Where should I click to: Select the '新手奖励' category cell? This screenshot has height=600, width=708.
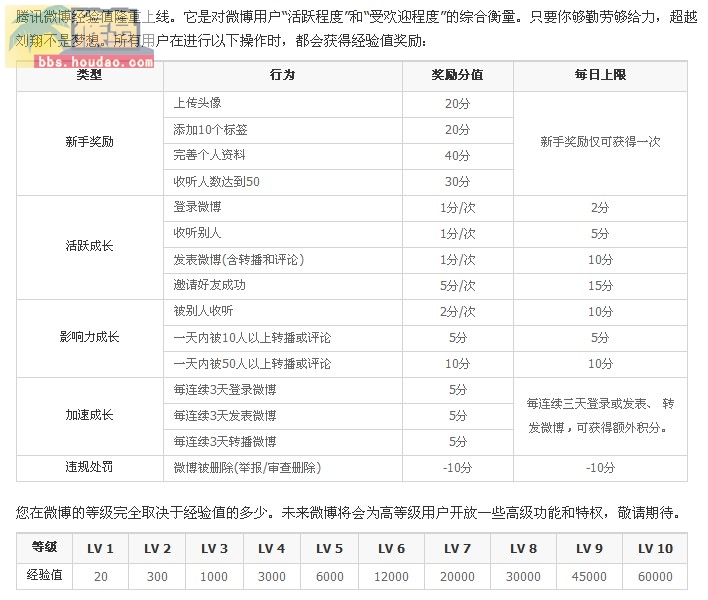tap(89, 142)
